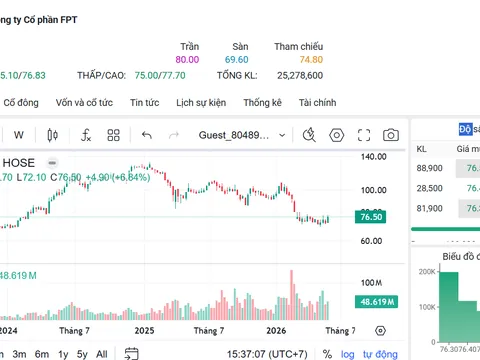Click the green buy-sell ratio bar
Image resolution: width=480 pixels, height=360 pixels.
point(445,229)
